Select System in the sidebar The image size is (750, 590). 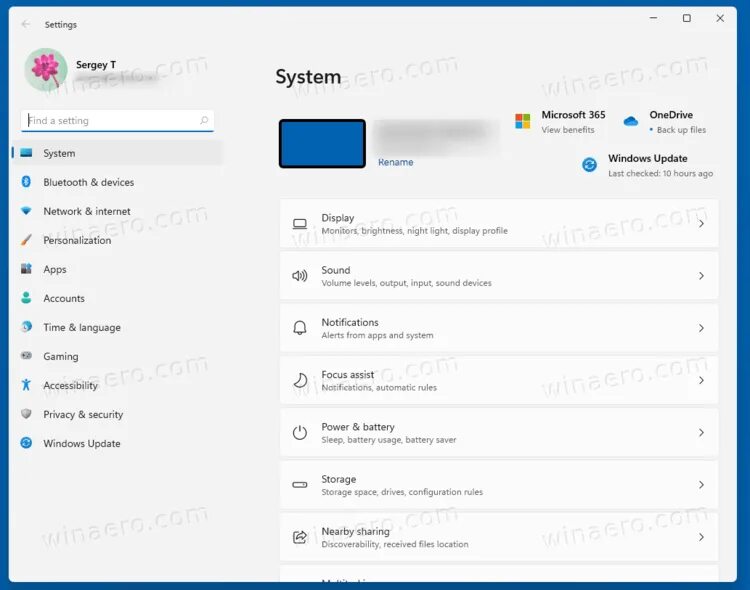pyautogui.click(x=118, y=153)
